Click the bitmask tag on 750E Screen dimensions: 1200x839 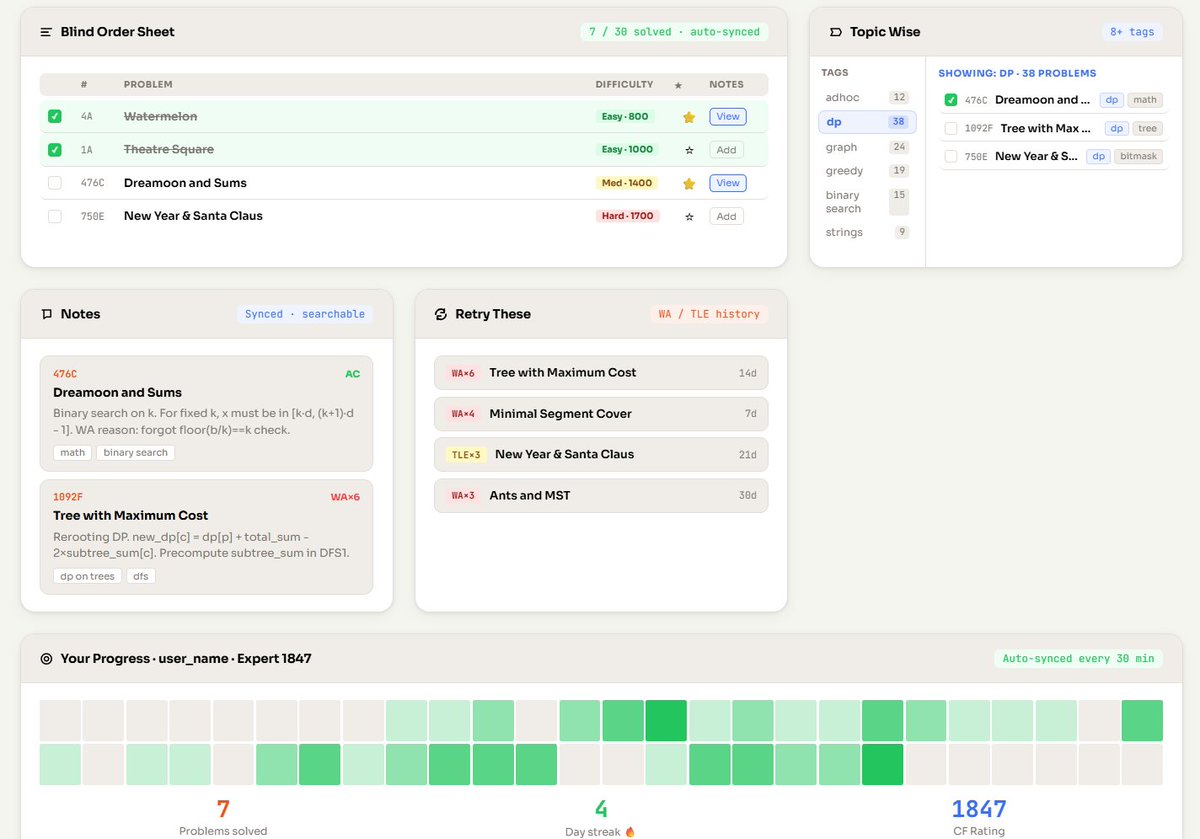(1139, 156)
